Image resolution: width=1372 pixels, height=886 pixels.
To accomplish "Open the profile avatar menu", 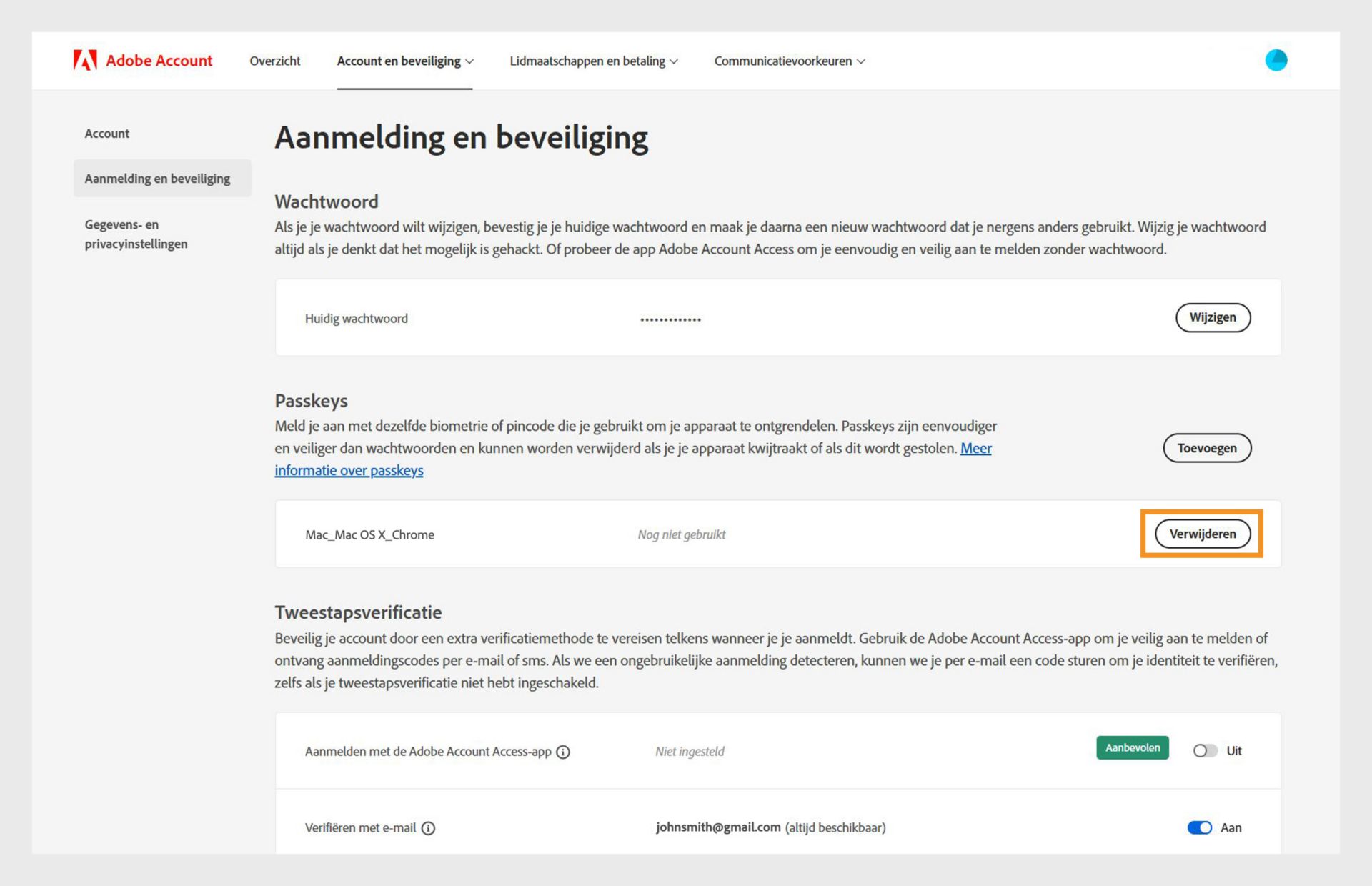I will (1276, 61).
